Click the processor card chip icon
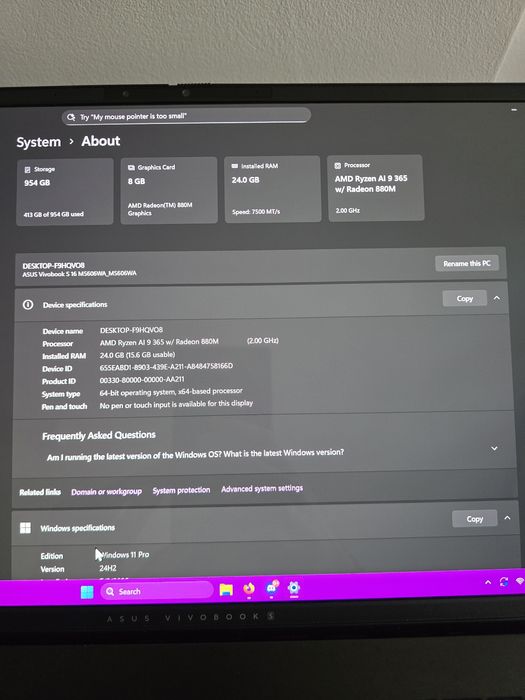 [x=338, y=165]
